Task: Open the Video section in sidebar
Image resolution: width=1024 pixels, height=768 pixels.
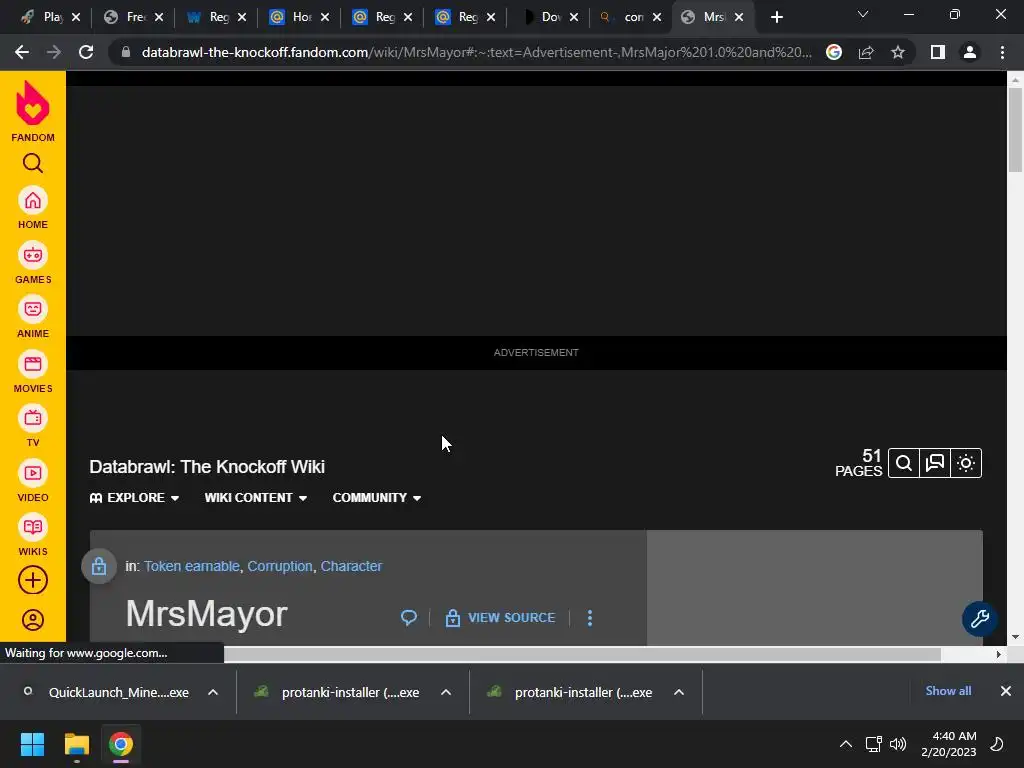Action: pos(33,481)
